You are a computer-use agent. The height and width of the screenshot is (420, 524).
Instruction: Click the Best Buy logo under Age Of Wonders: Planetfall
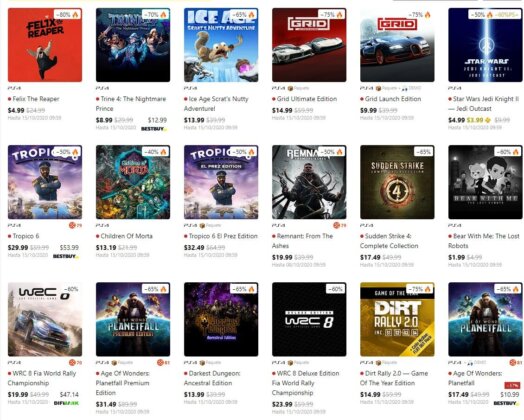(507, 403)
